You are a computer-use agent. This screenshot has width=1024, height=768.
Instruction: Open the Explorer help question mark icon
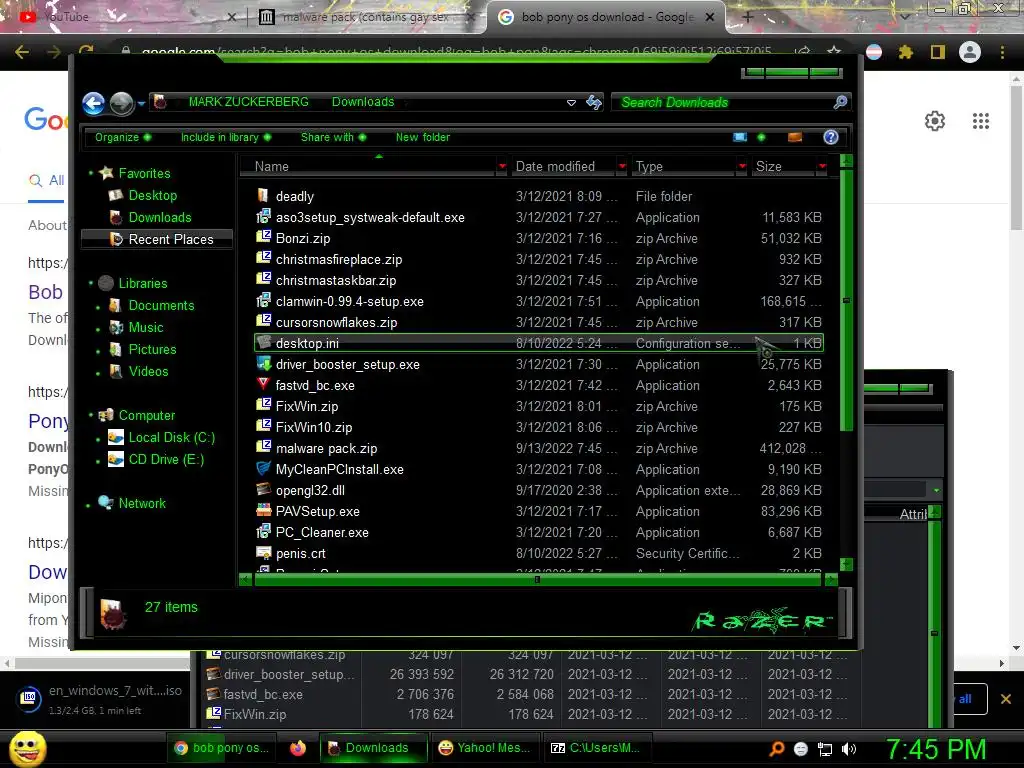coord(831,137)
